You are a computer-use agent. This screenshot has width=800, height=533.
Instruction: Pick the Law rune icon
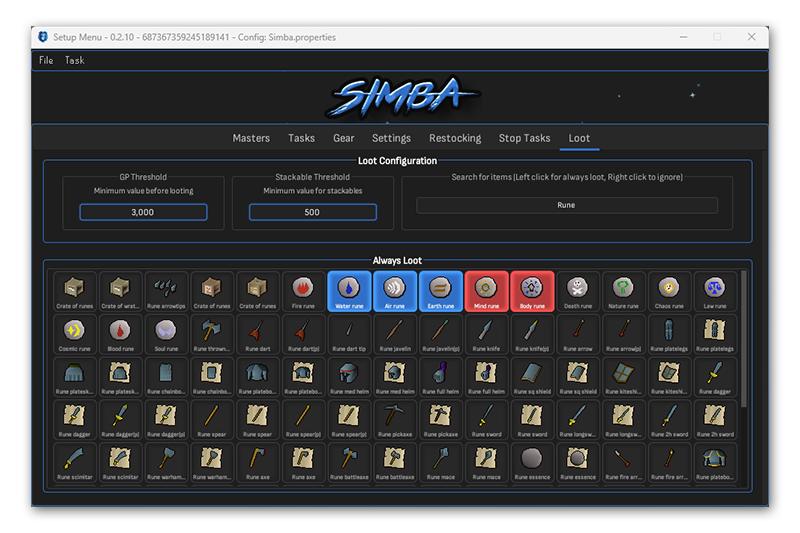pyautogui.click(x=715, y=291)
